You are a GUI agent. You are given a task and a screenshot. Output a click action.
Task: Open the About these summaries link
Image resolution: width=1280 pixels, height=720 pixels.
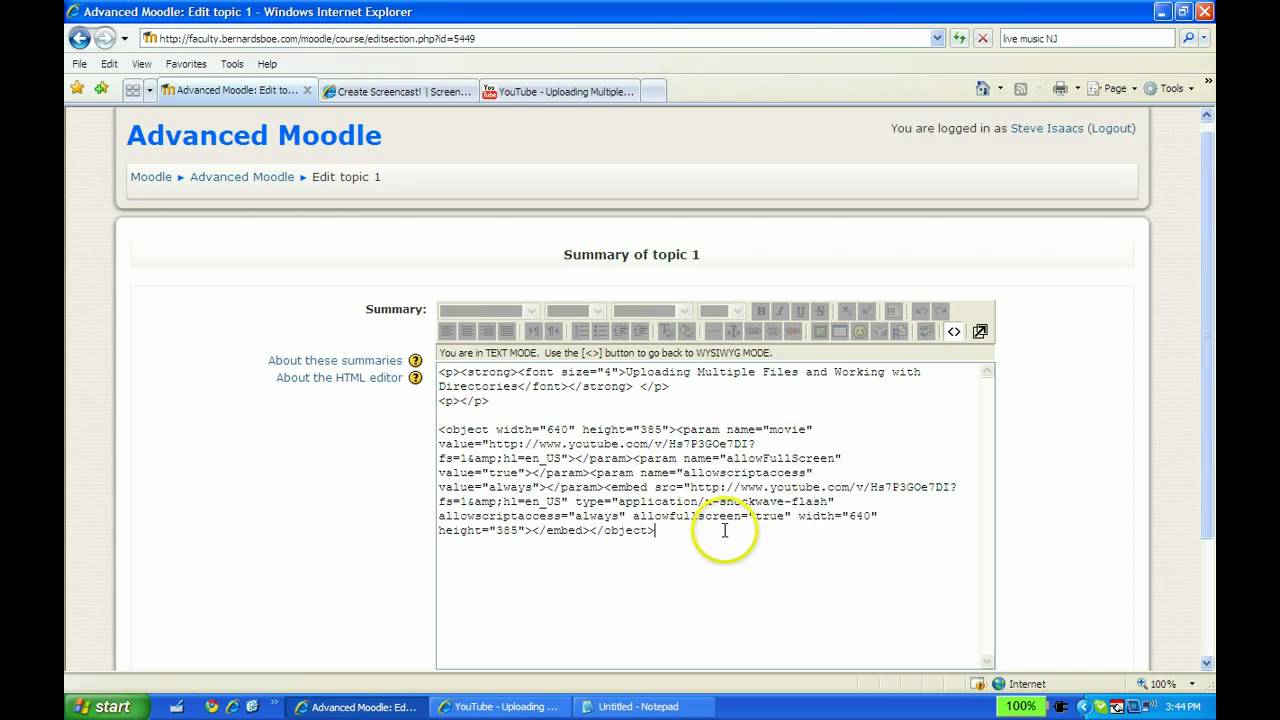(x=335, y=360)
